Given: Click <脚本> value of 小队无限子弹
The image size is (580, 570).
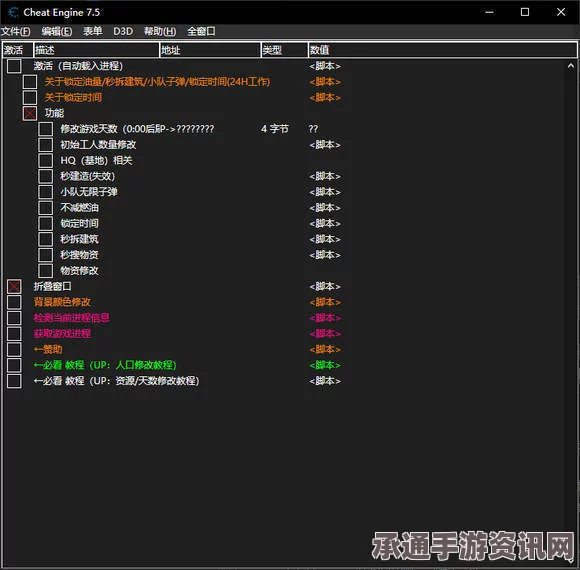Looking at the screenshot, I should tap(325, 192).
